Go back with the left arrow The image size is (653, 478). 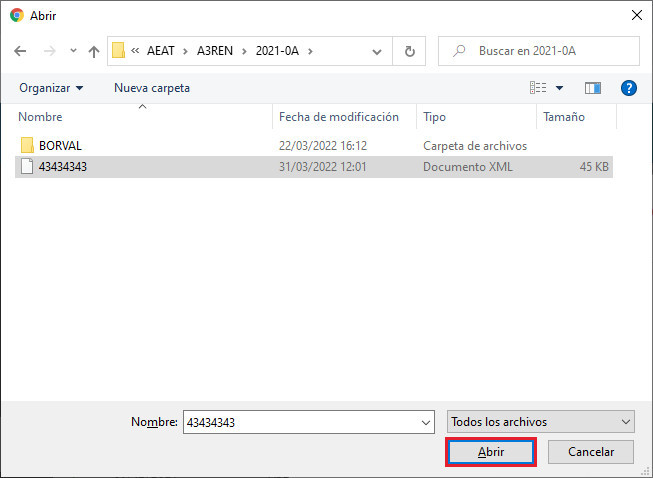pyautogui.click(x=20, y=51)
